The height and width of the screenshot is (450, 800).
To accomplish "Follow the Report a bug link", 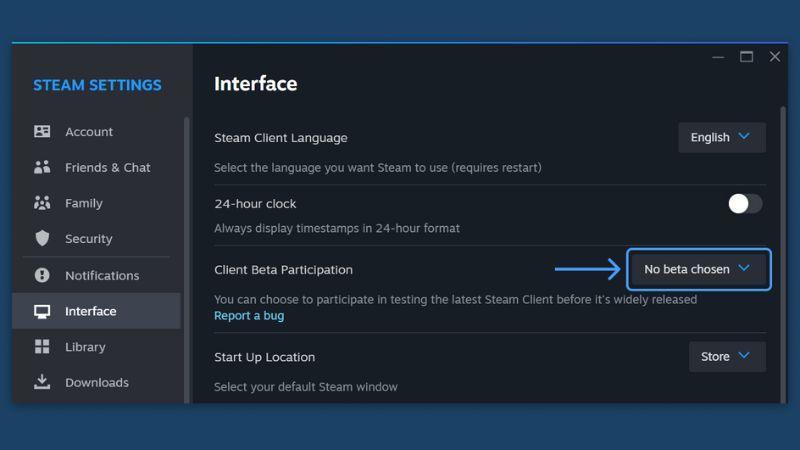I will coord(249,316).
